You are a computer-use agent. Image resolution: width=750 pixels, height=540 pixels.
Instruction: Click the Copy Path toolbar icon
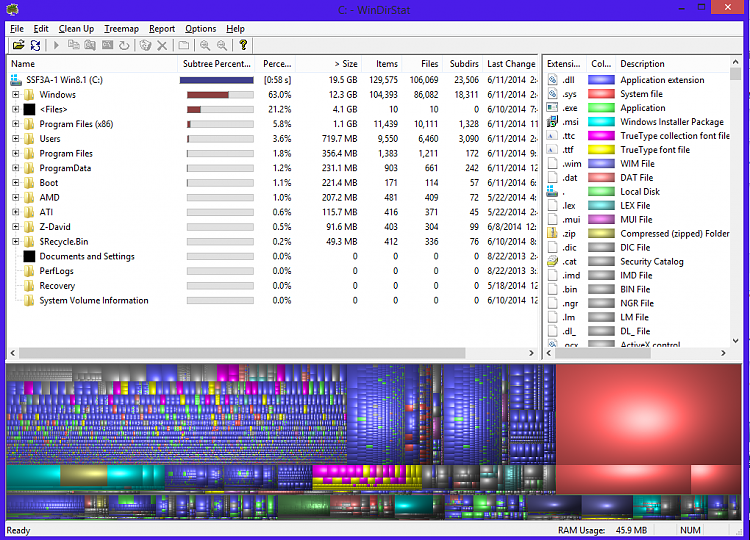coord(73,45)
